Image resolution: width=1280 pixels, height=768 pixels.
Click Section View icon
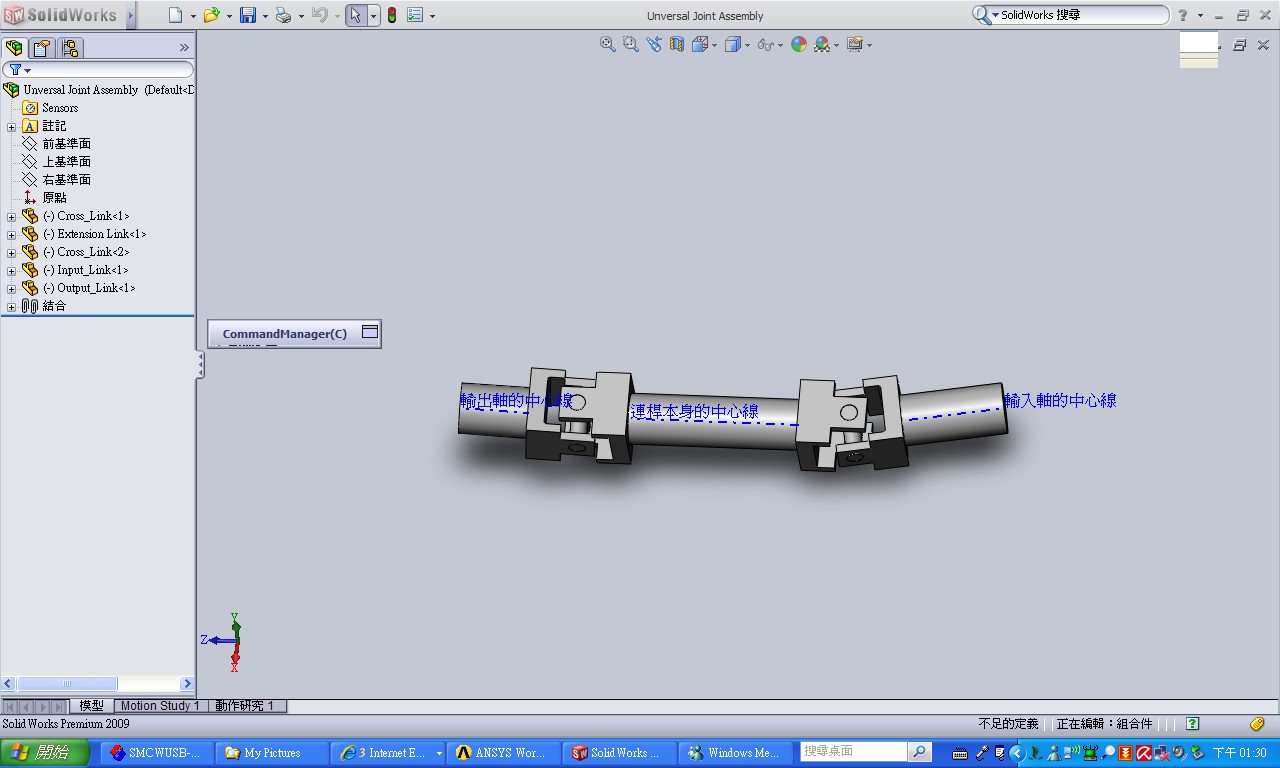(677, 44)
